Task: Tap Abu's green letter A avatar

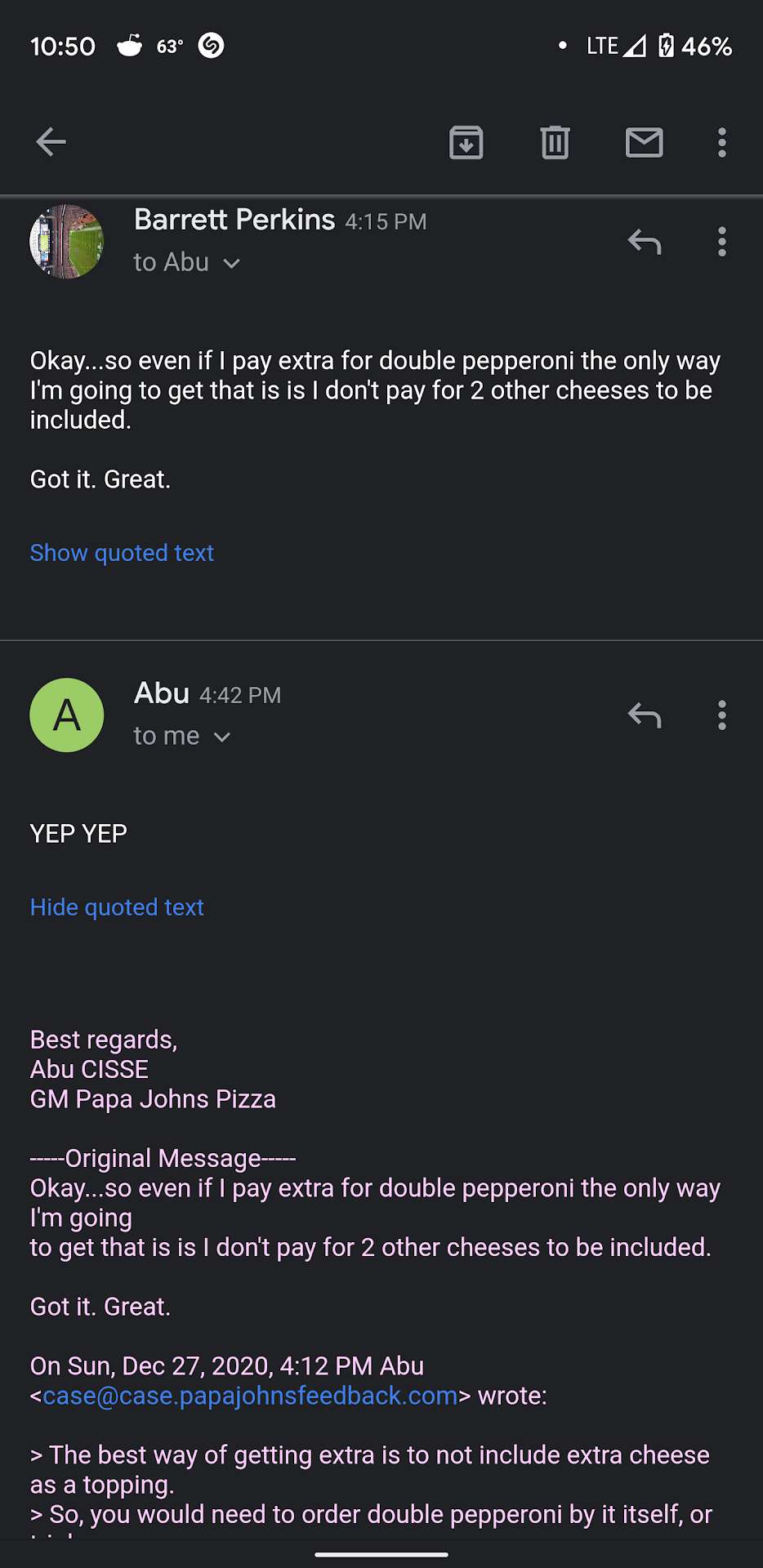Action: click(67, 715)
